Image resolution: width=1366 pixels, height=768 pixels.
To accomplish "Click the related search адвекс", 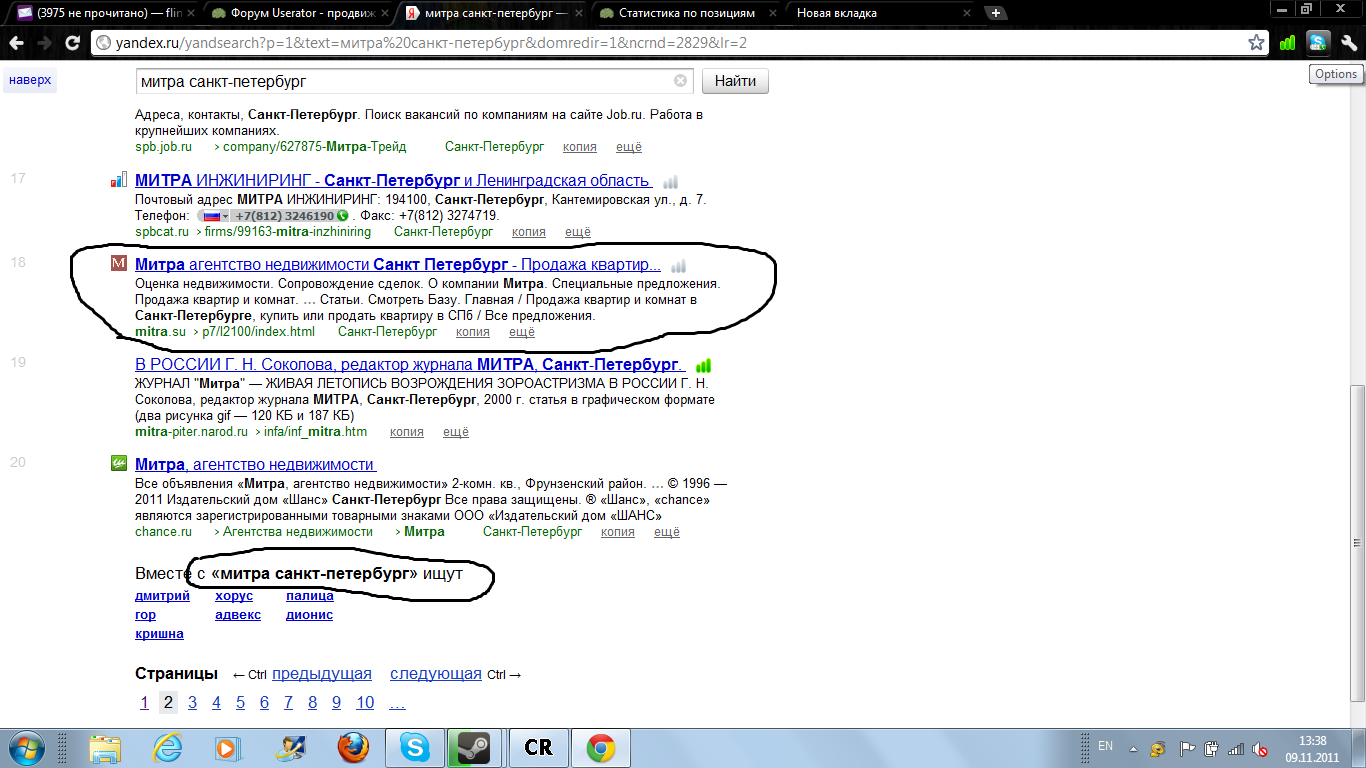I will (238, 615).
